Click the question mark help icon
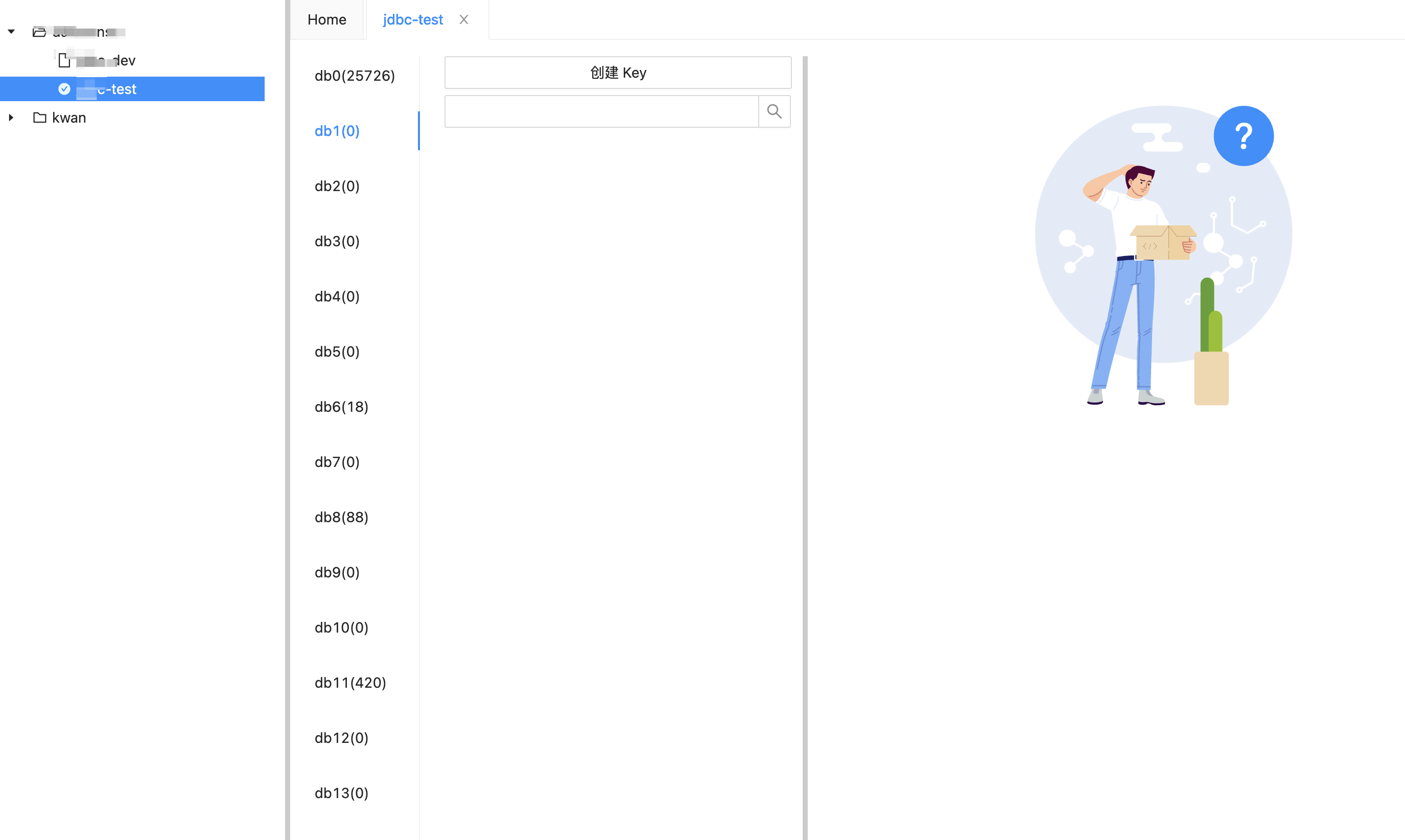This screenshot has height=840, width=1405. 1243,135
